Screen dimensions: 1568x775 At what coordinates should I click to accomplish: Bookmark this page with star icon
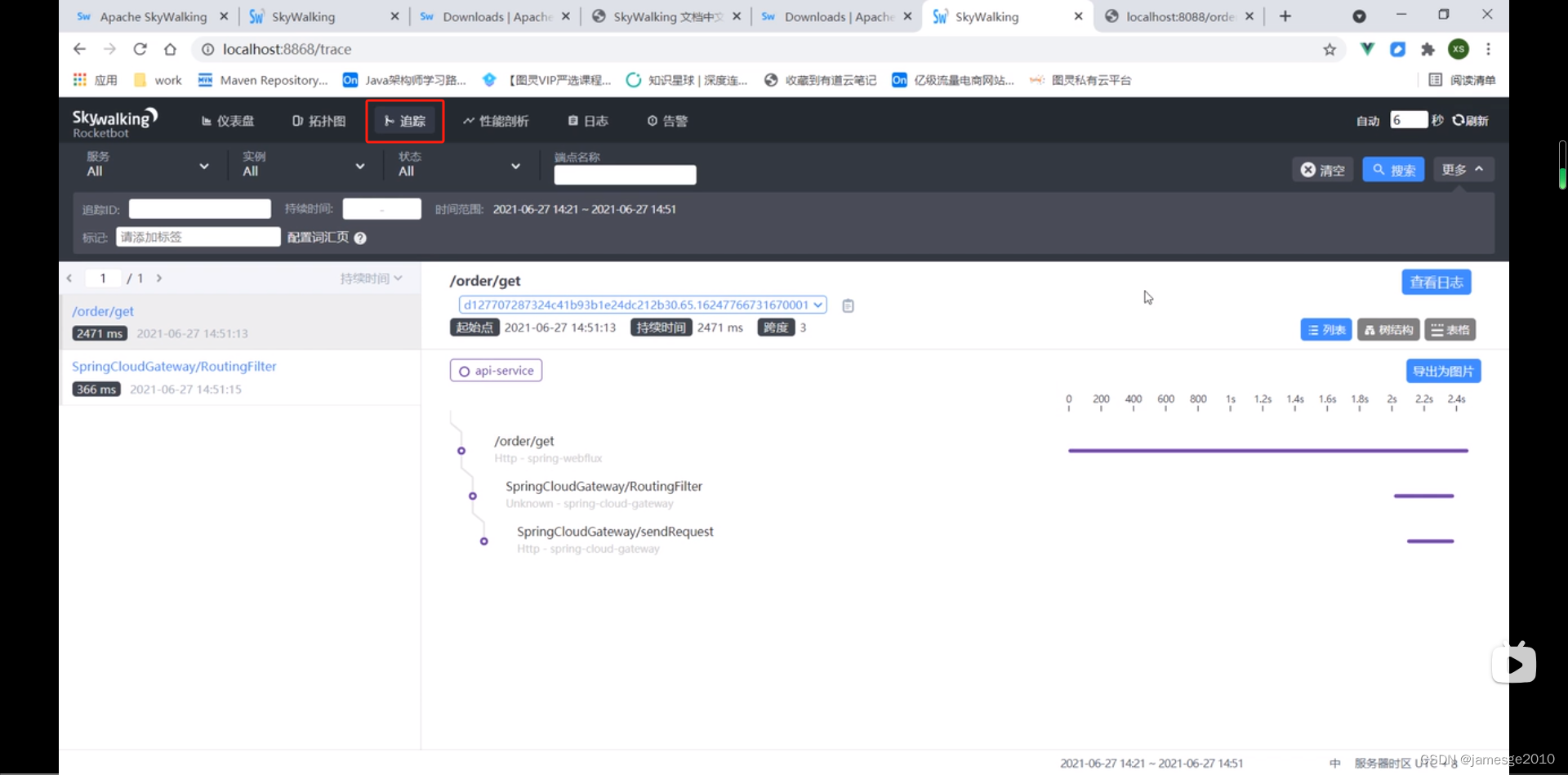pyautogui.click(x=1330, y=50)
